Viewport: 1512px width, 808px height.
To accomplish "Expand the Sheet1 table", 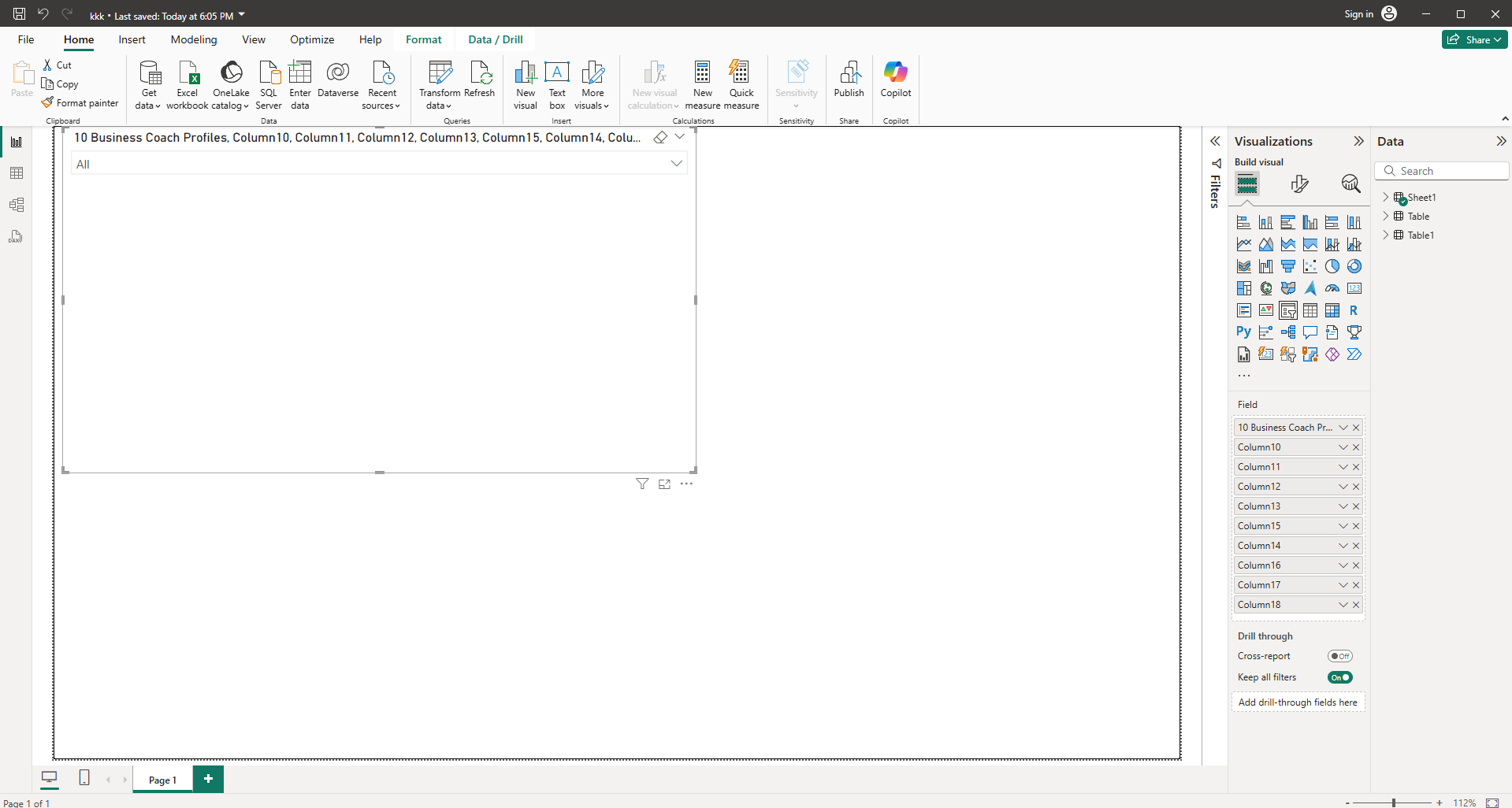I will 1386,198.
